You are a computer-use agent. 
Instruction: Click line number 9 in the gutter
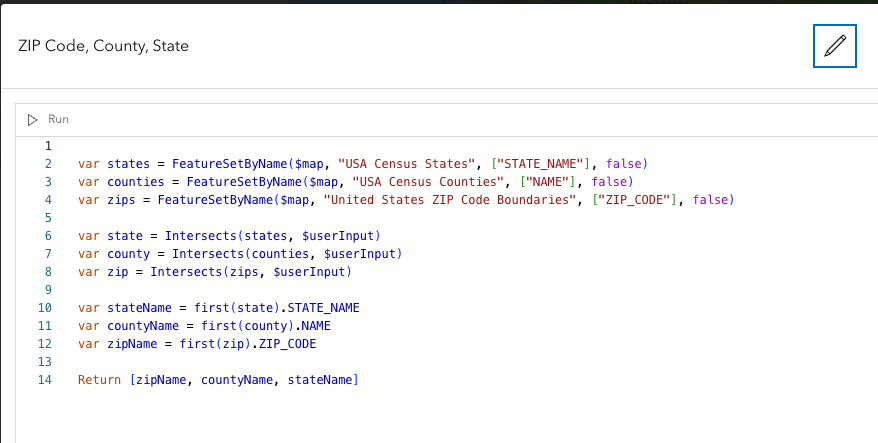48,290
